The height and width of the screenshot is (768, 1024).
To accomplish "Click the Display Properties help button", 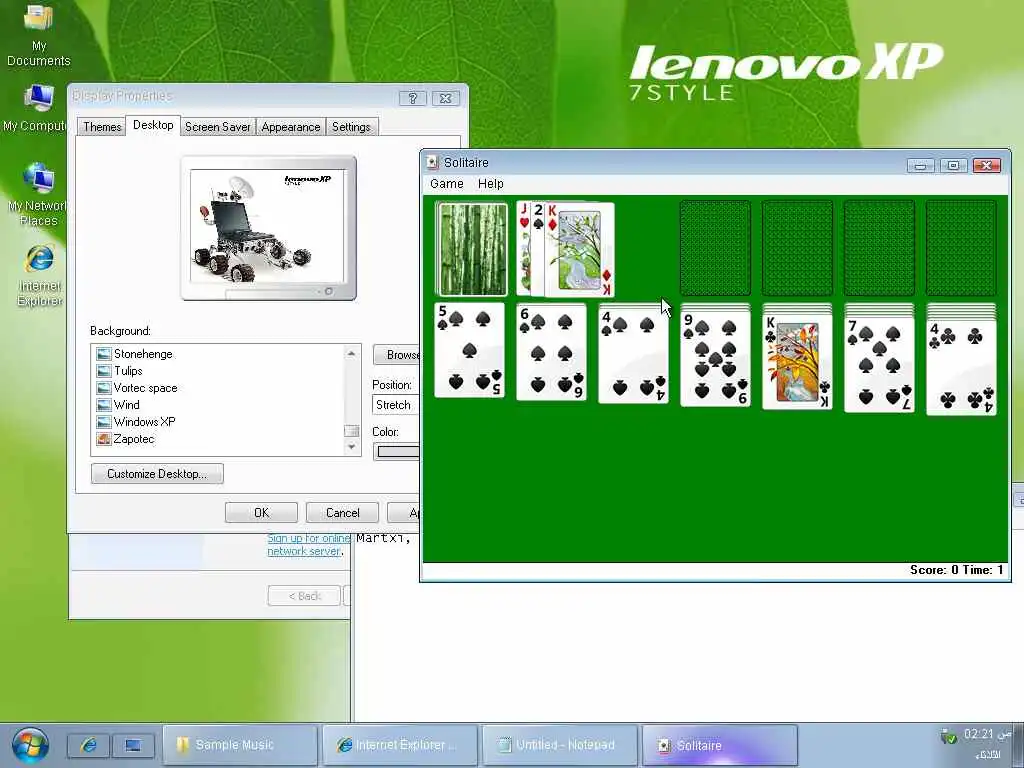I will tap(412, 99).
